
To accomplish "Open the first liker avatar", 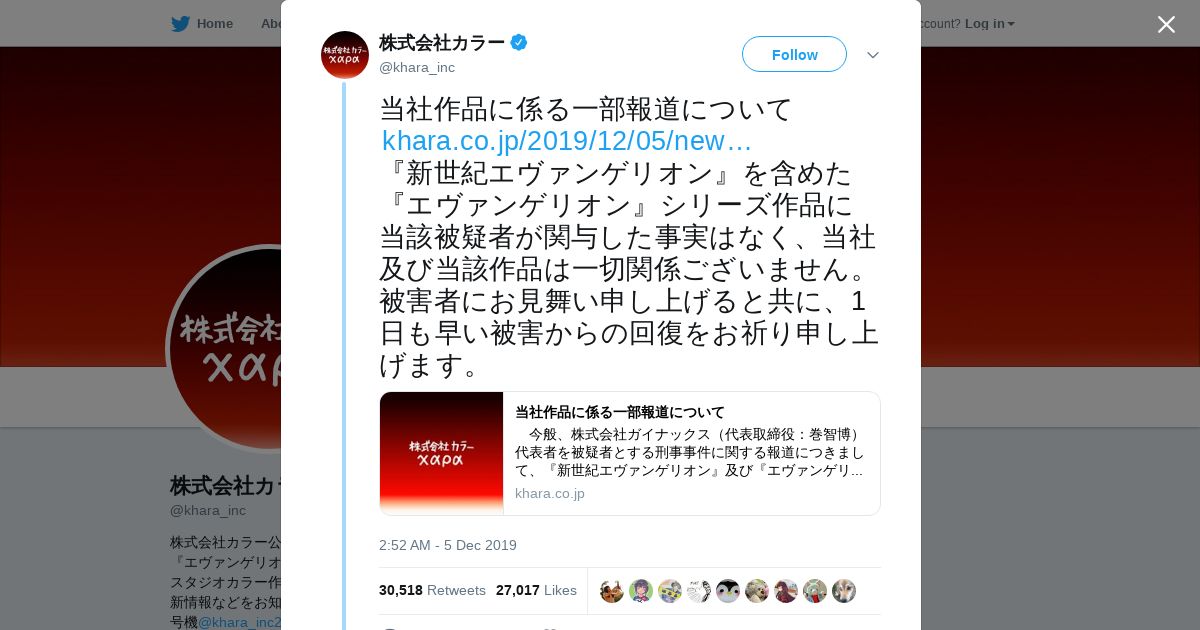I will [x=612, y=591].
